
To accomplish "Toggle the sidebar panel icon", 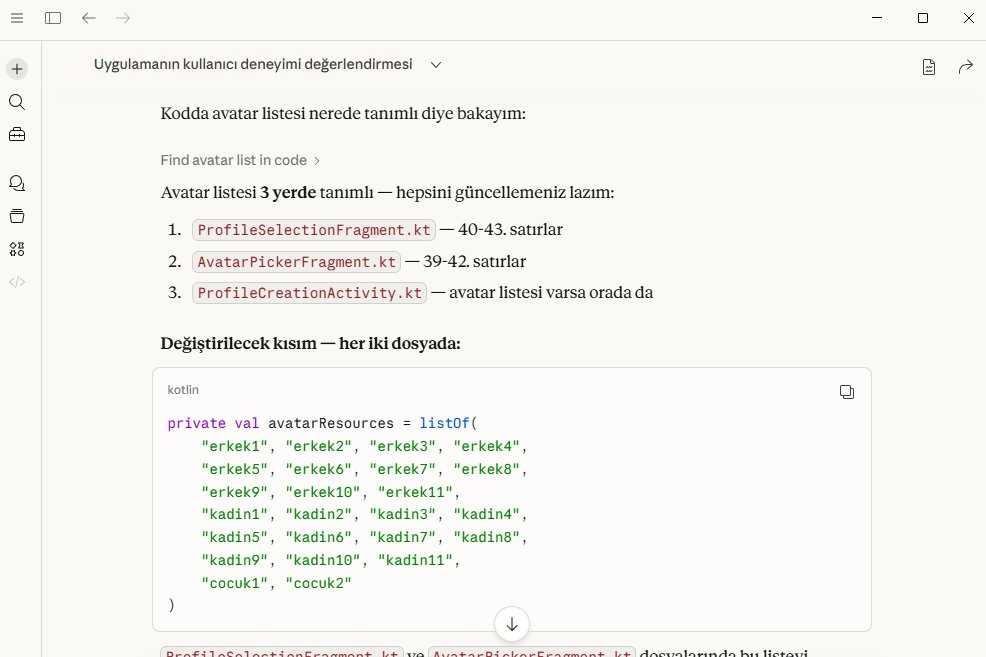I will (53, 18).
